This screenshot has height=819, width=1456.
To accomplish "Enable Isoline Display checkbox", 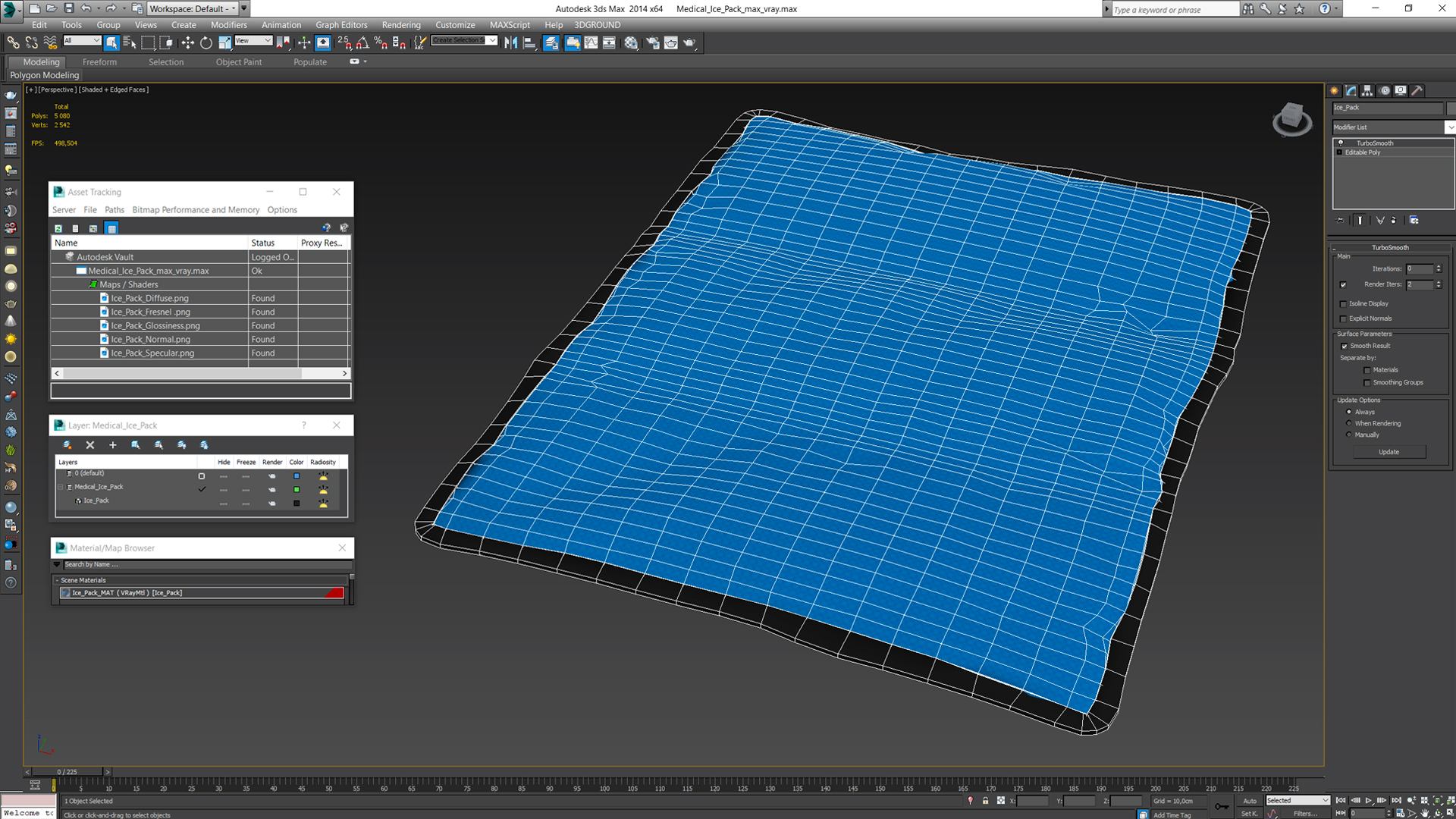I will [x=1344, y=303].
